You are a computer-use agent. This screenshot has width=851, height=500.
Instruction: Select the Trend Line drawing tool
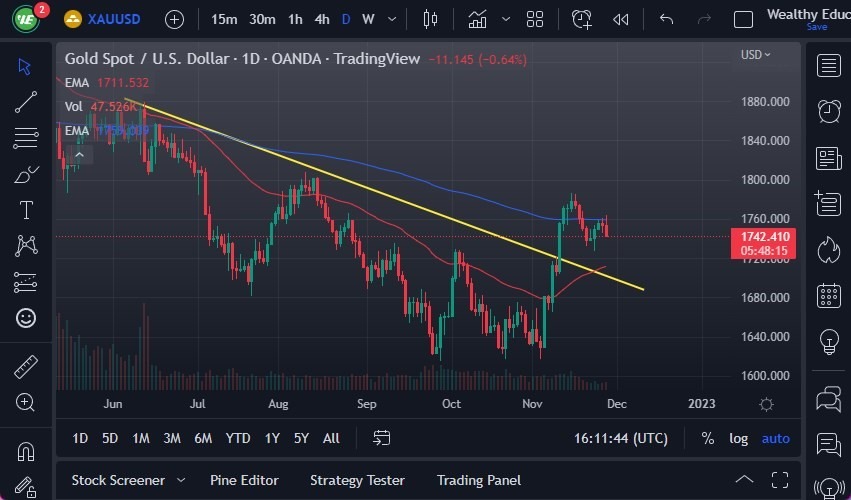[26, 101]
